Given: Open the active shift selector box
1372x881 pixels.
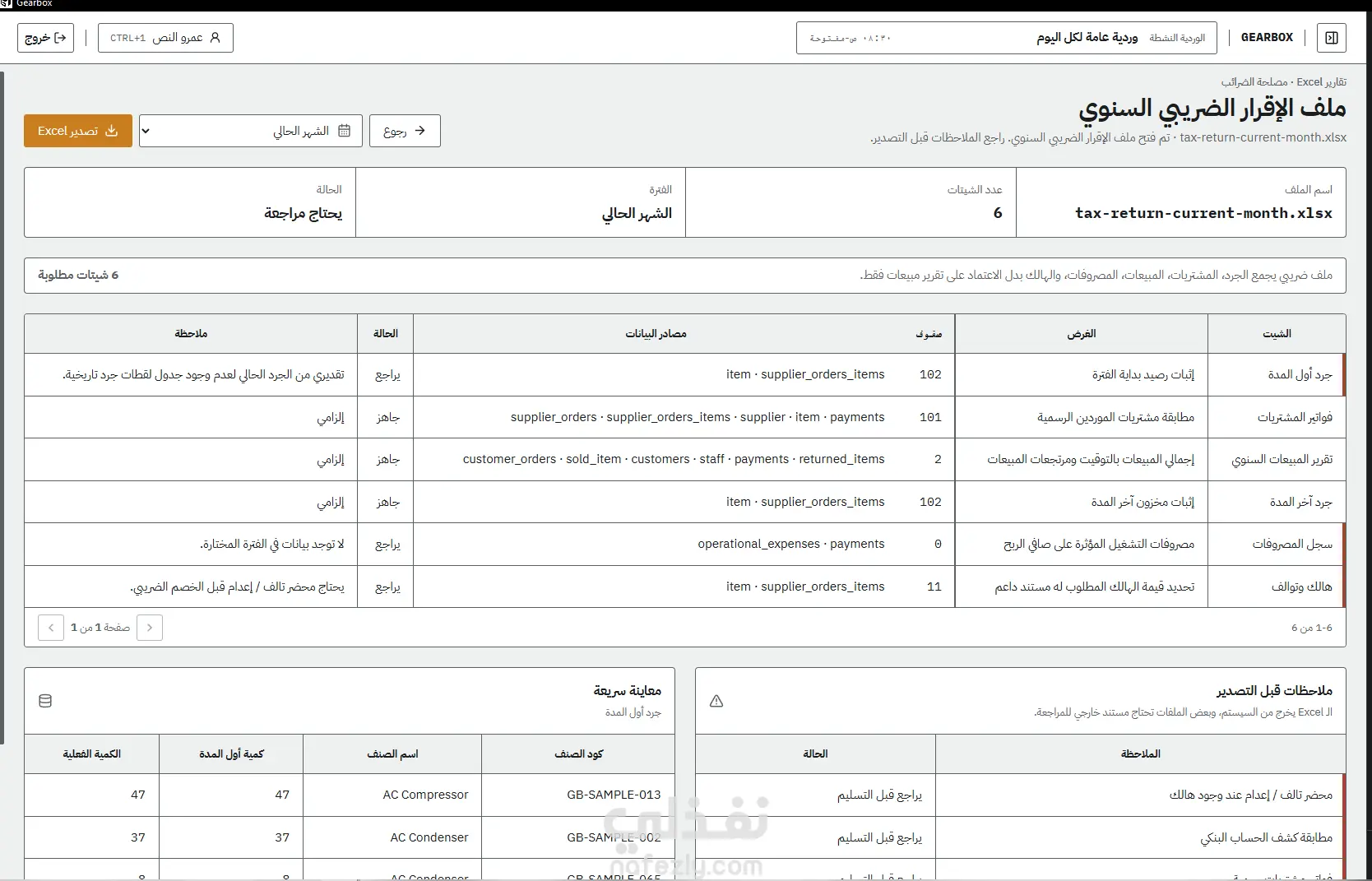Looking at the screenshot, I should pos(1006,38).
